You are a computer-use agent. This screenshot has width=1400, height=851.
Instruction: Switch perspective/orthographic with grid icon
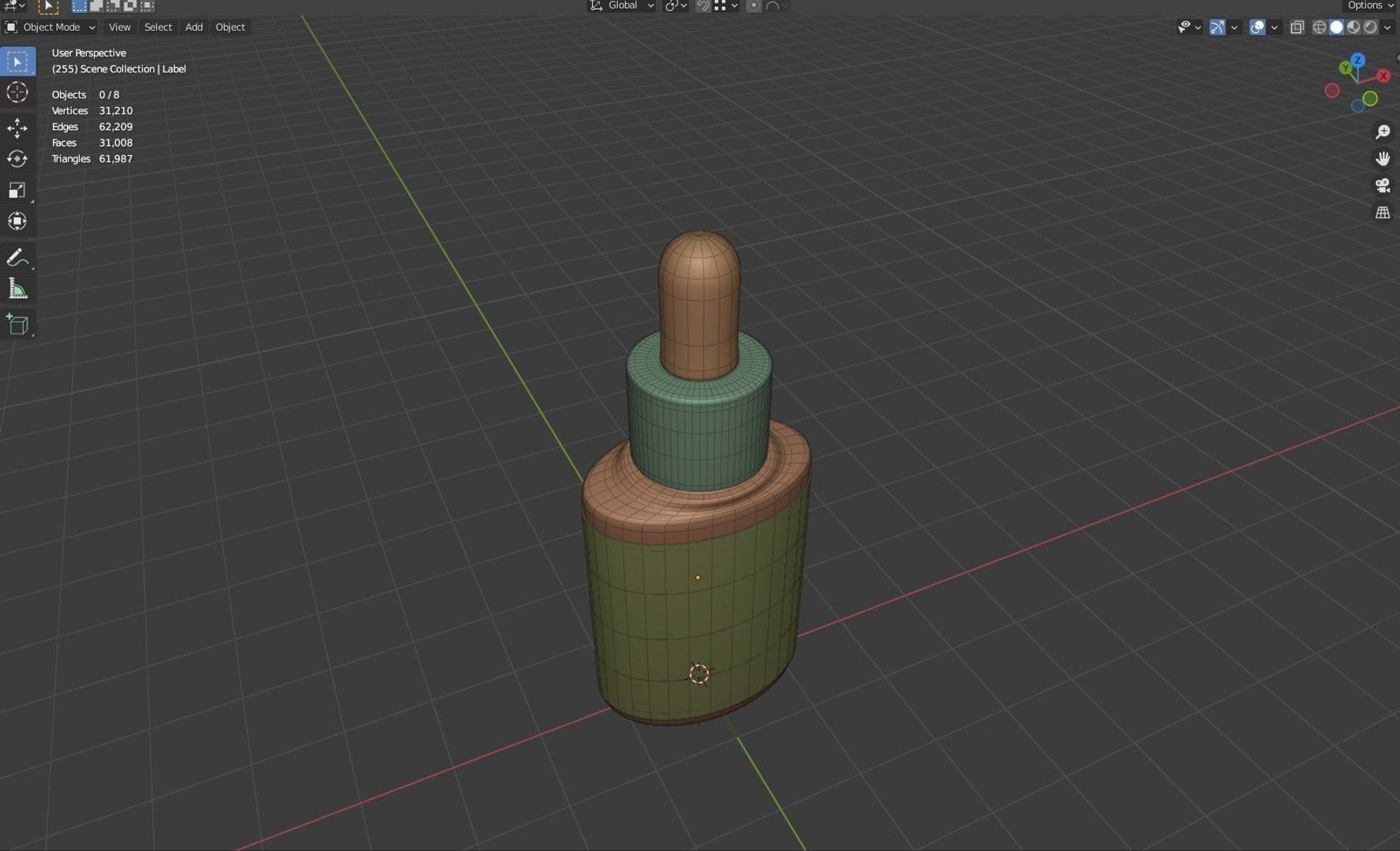[1383, 213]
